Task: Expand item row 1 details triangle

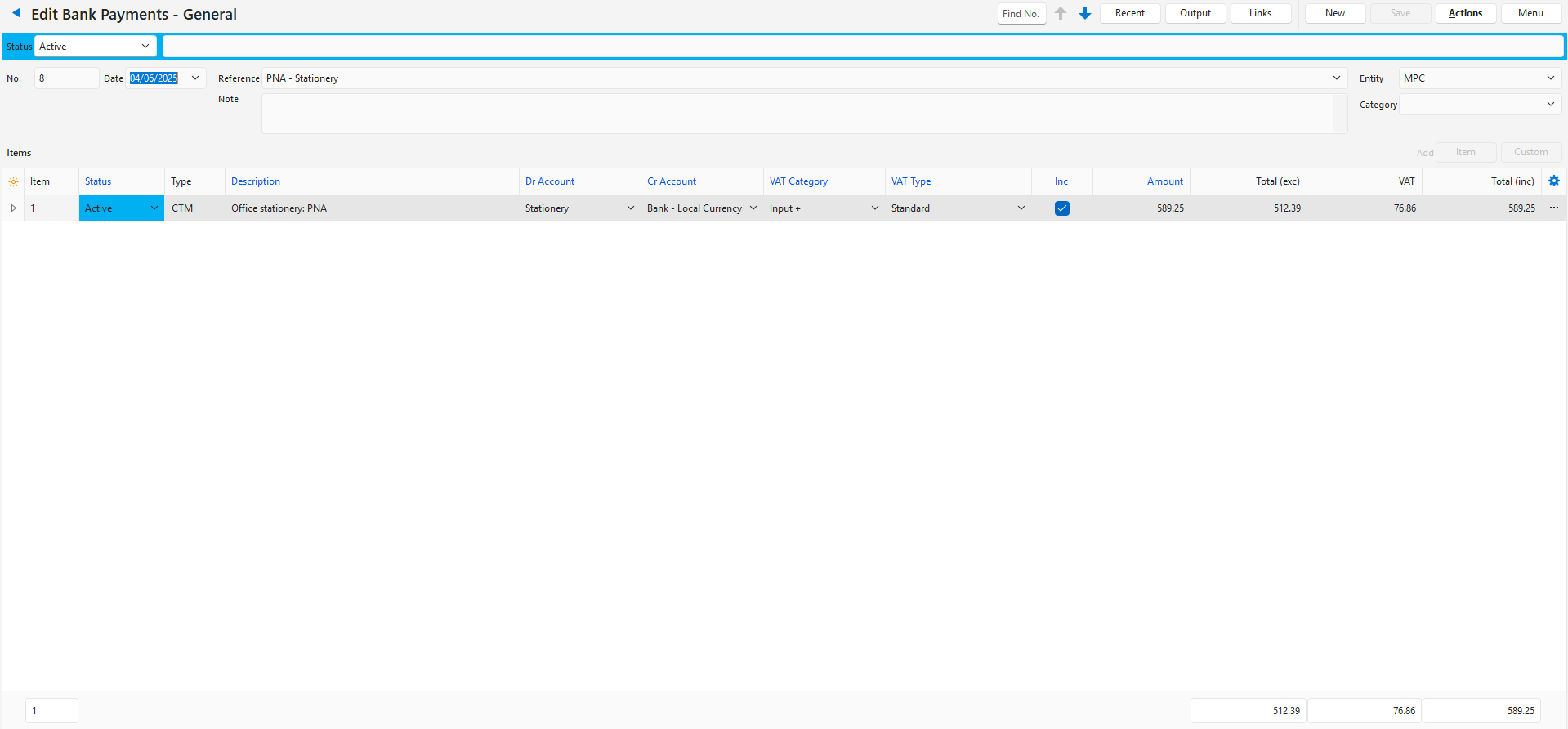Action: point(13,208)
